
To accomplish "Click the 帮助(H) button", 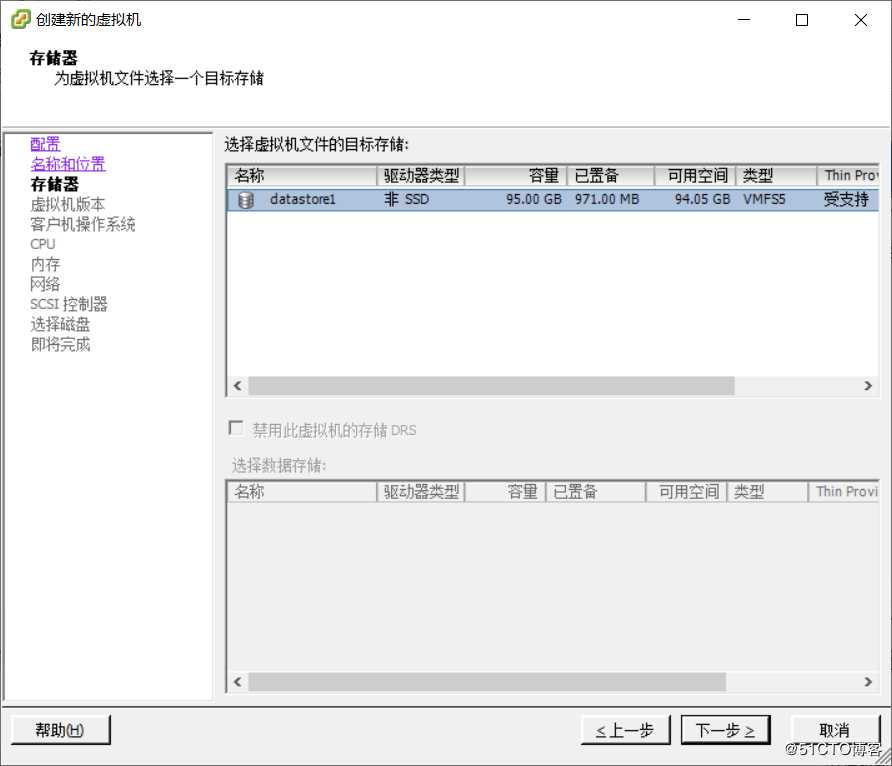I will point(60,730).
